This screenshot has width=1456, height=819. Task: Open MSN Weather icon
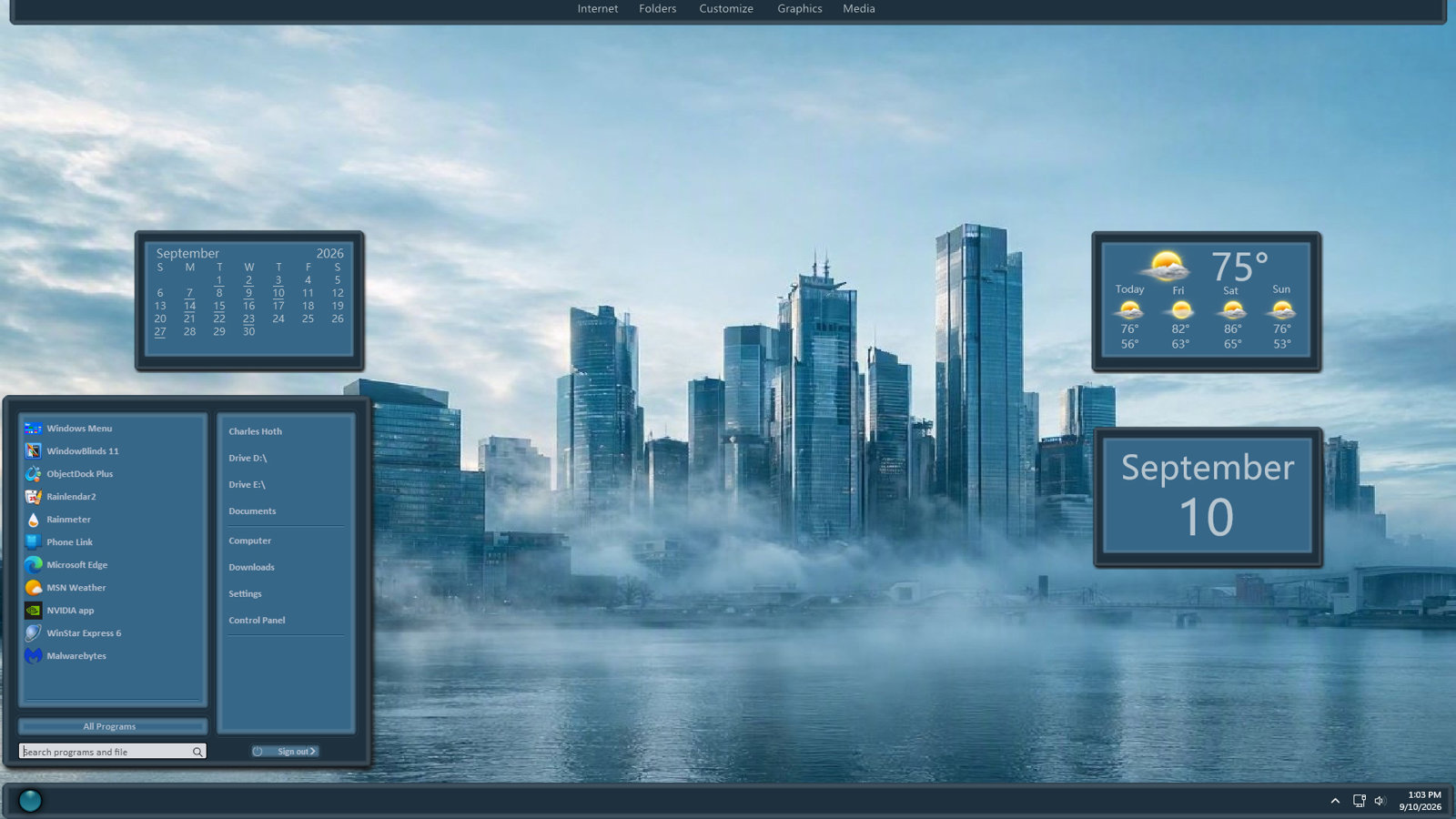[x=33, y=588]
